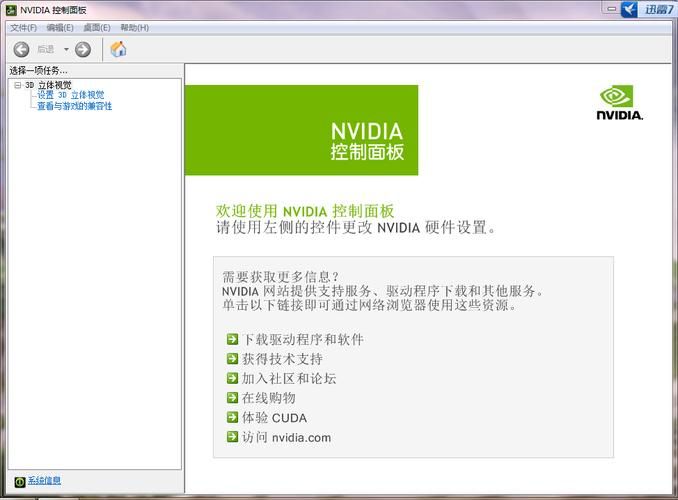Screen dimensions: 678x500
Task: Open 设置 3D 立体视觉 task
Action: (x=70, y=95)
